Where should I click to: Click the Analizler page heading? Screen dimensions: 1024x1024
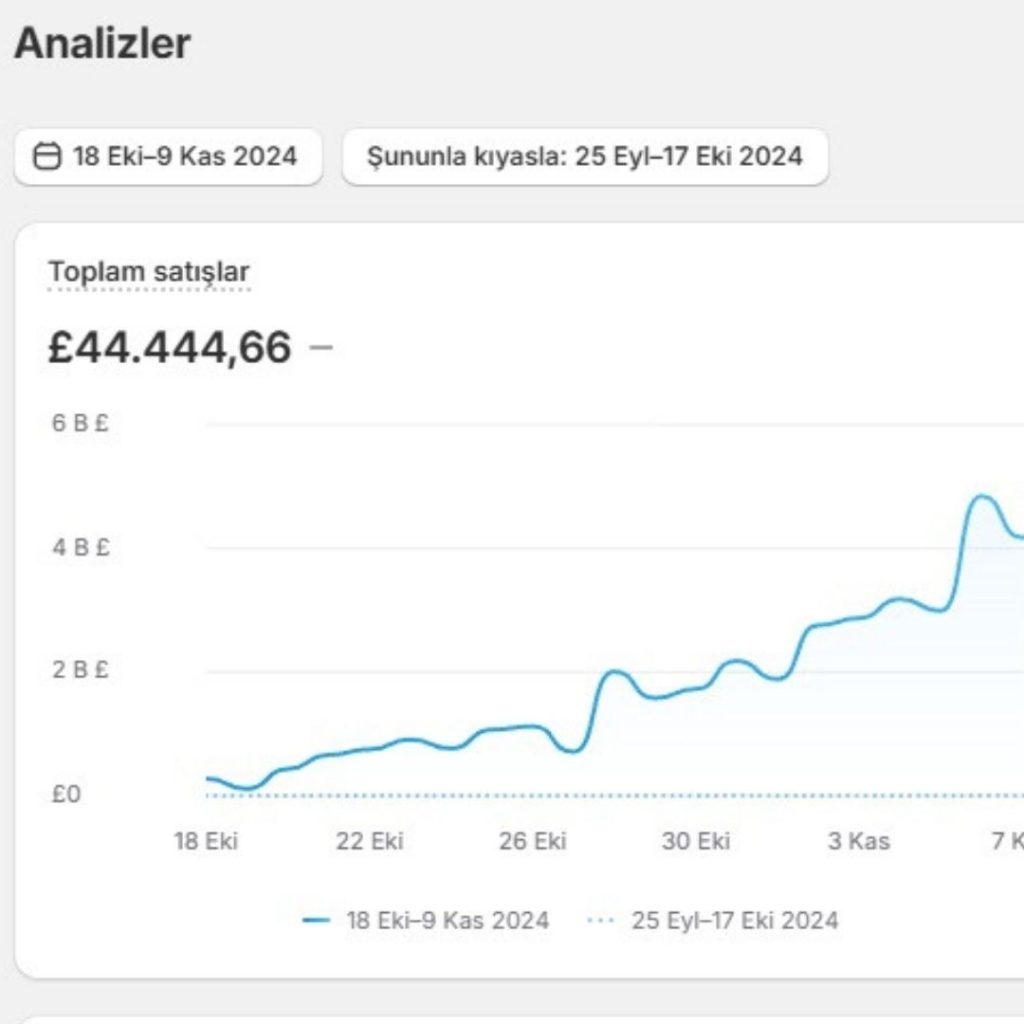(102, 43)
